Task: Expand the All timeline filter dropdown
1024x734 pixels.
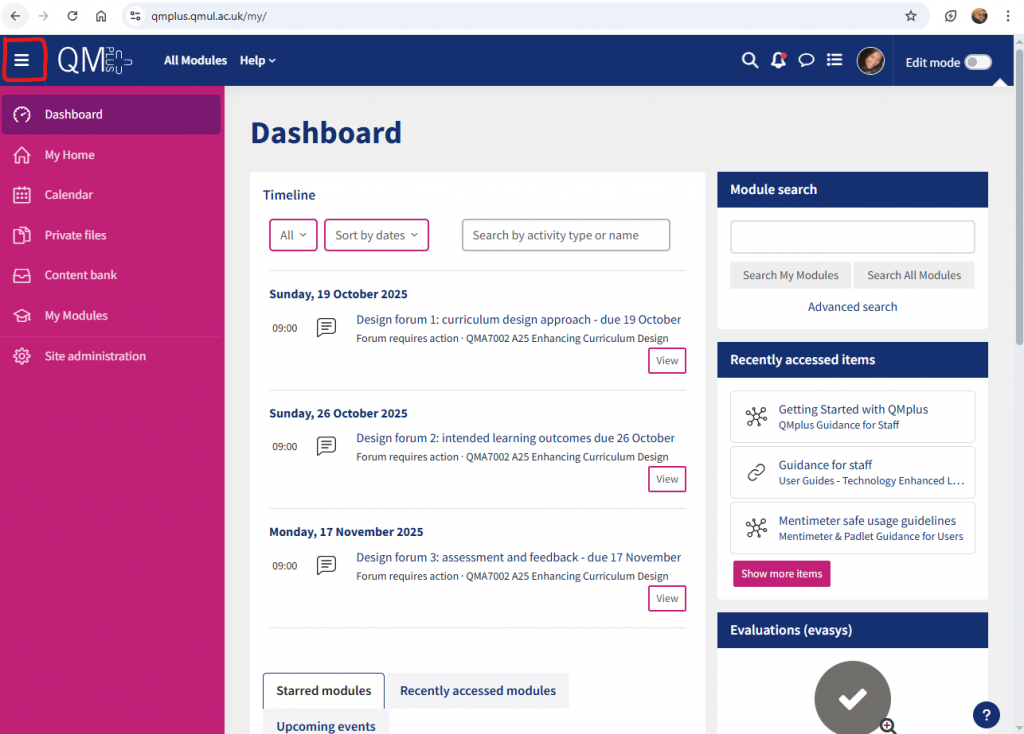Action: coord(293,235)
